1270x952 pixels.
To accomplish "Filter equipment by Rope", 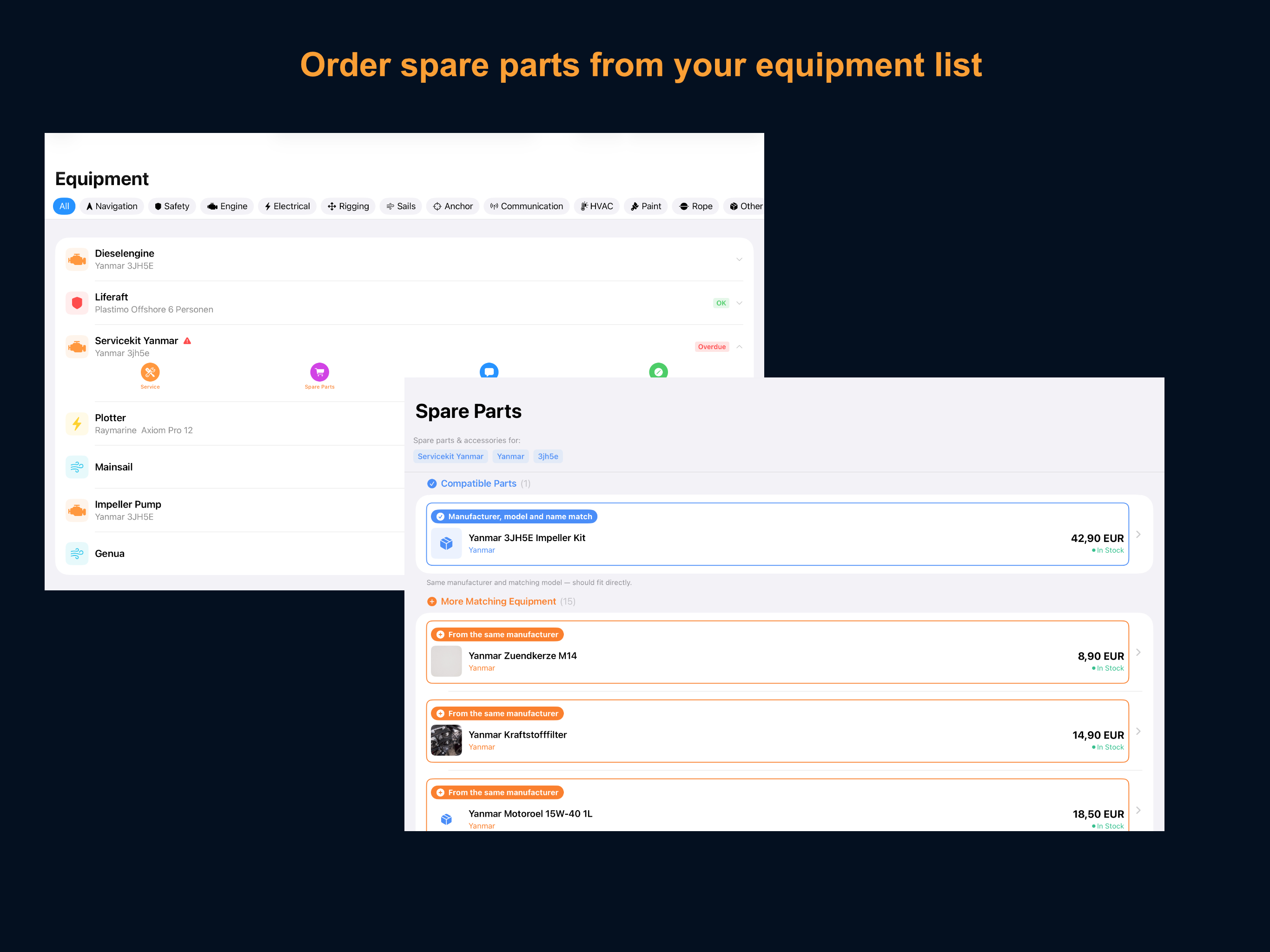I will click(696, 206).
